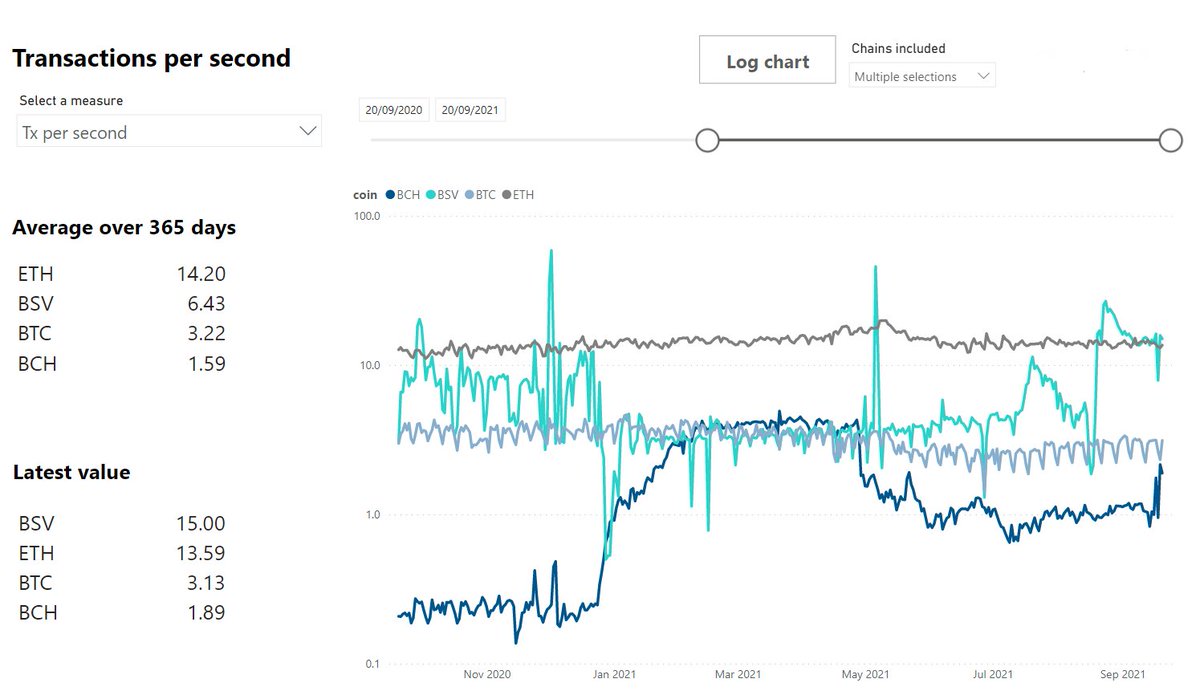Open the Chains included dropdown
This screenshot has width=1200, height=691.
(x=922, y=76)
